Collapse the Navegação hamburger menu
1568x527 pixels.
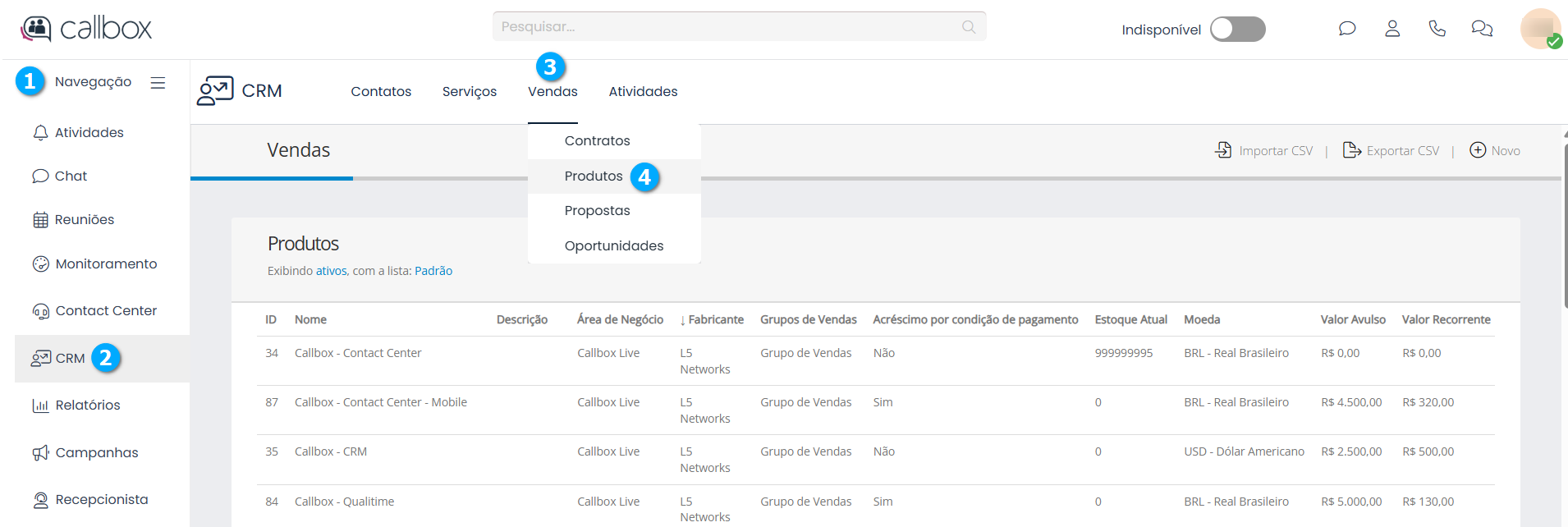pyautogui.click(x=158, y=83)
